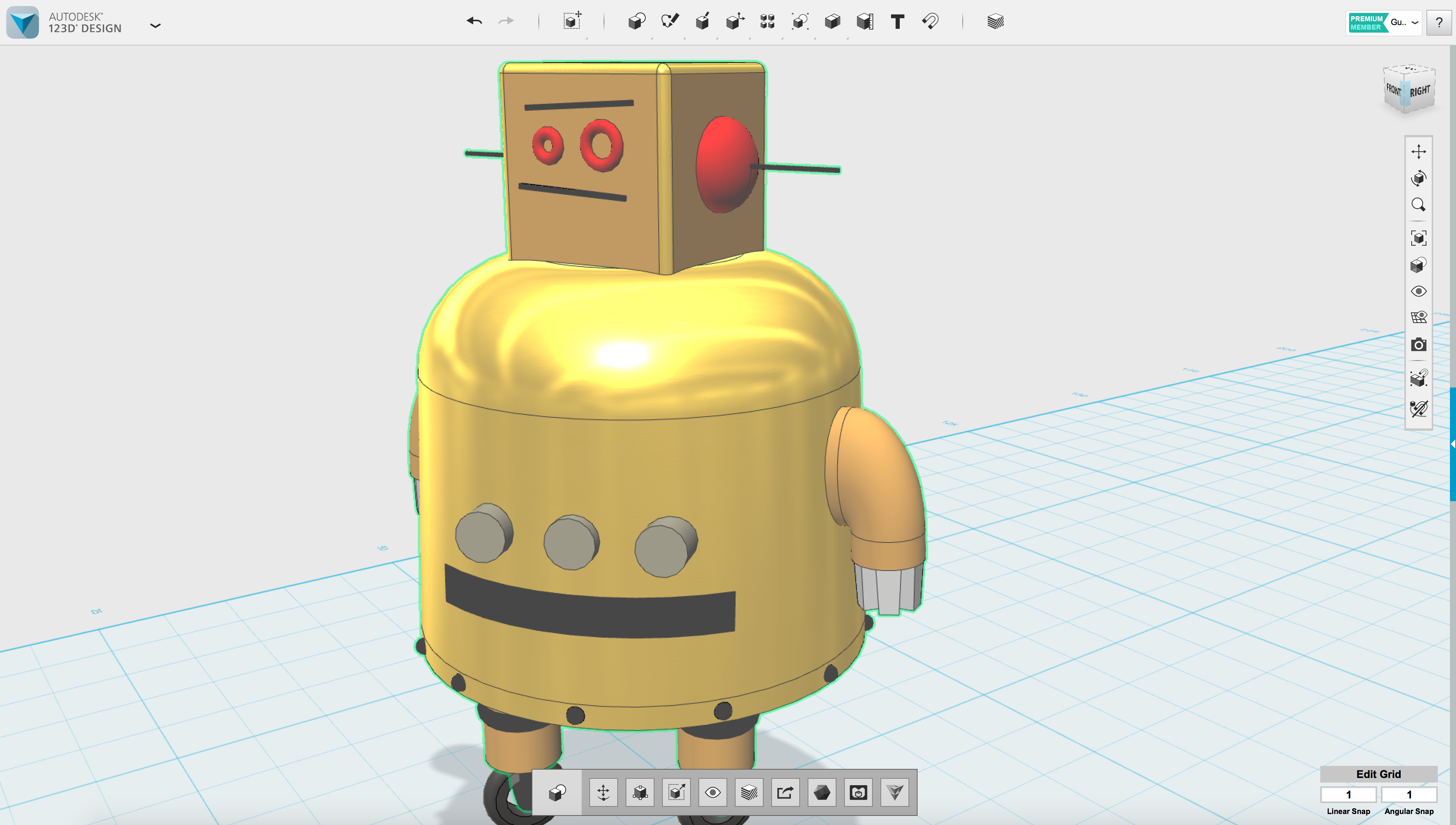This screenshot has height=825, width=1456.
Task: Open the Material tool in top toolbar
Action: coord(995,22)
